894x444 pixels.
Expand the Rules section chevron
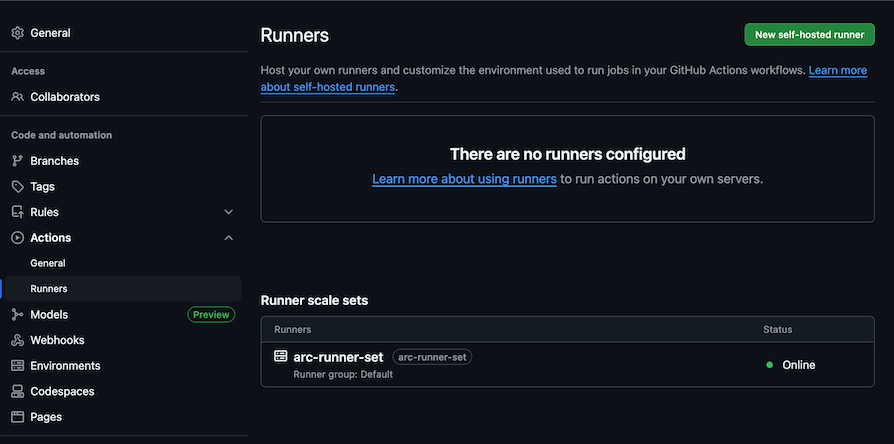tap(229, 212)
